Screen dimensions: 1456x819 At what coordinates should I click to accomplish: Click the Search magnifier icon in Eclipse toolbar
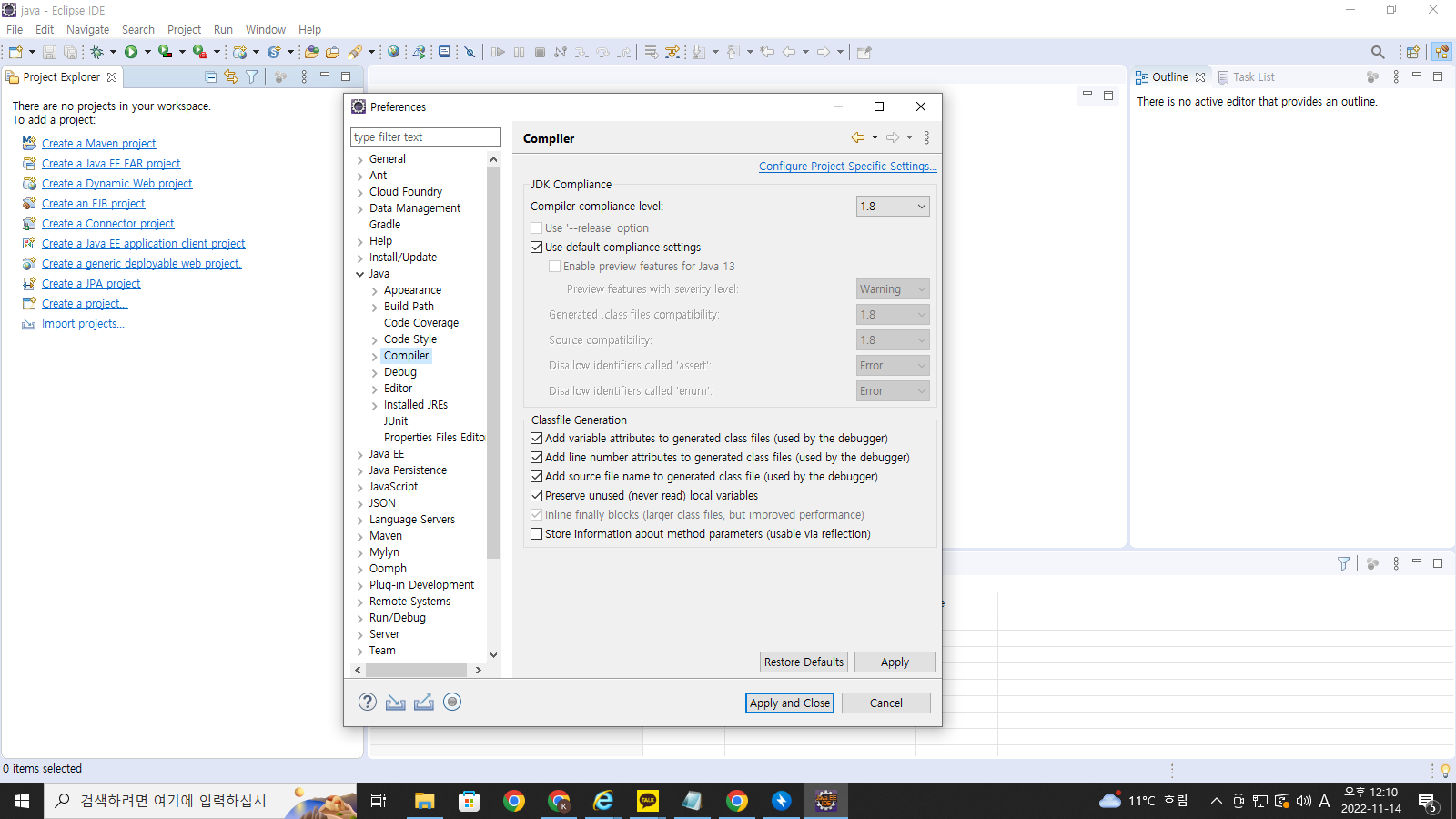pyautogui.click(x=1378, y=52)
